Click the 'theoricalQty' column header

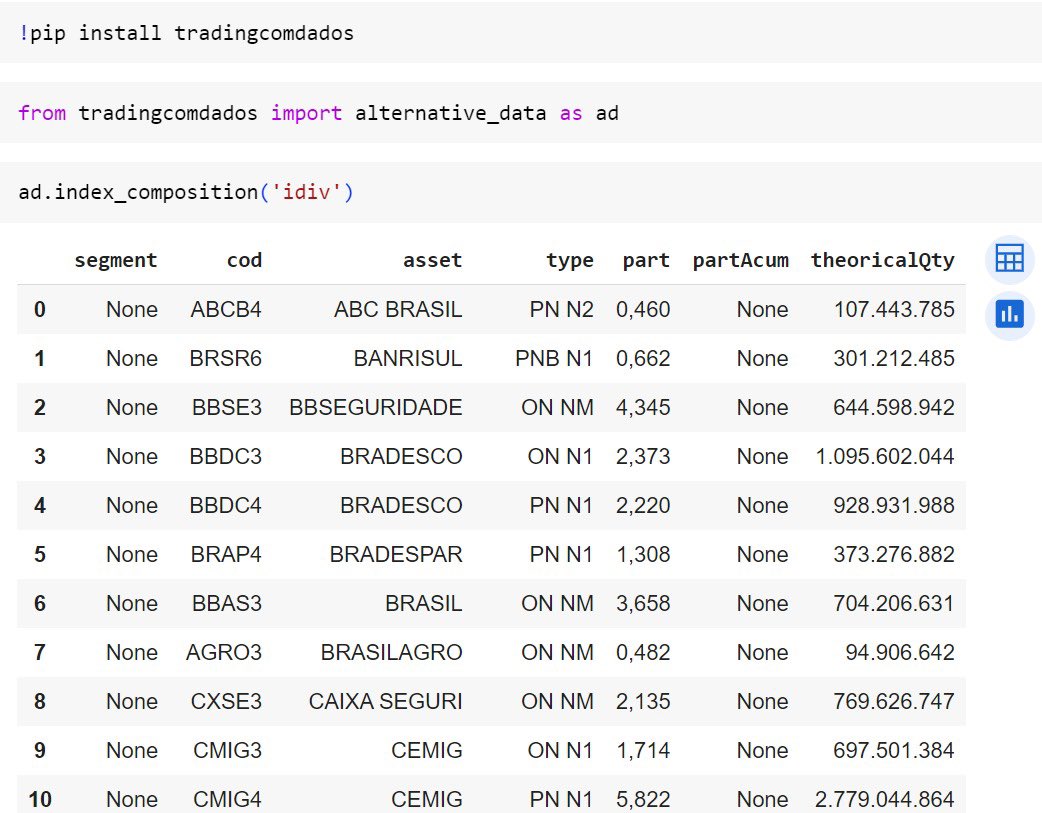[883, 261]
